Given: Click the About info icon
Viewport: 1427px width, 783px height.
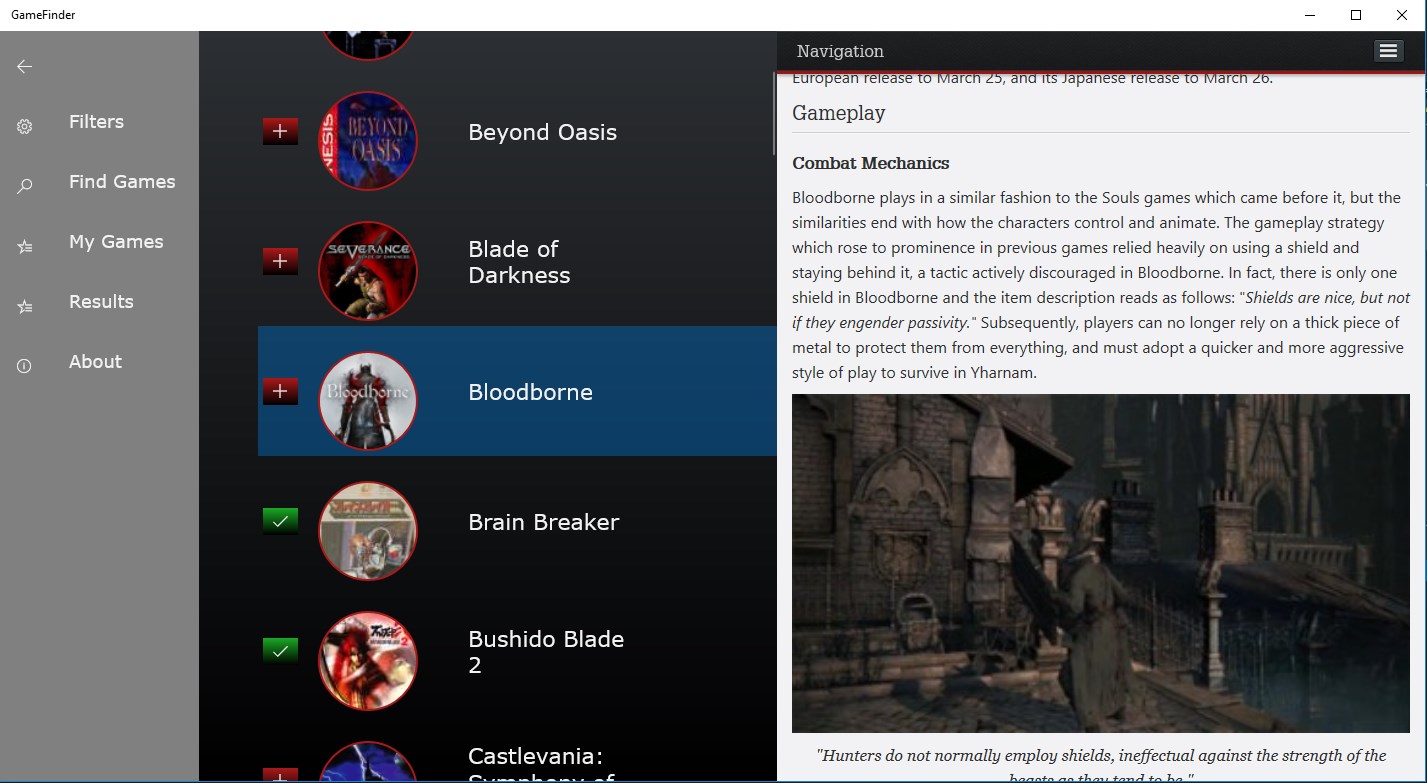Looking at the screenshot, I should coord(25,366).
